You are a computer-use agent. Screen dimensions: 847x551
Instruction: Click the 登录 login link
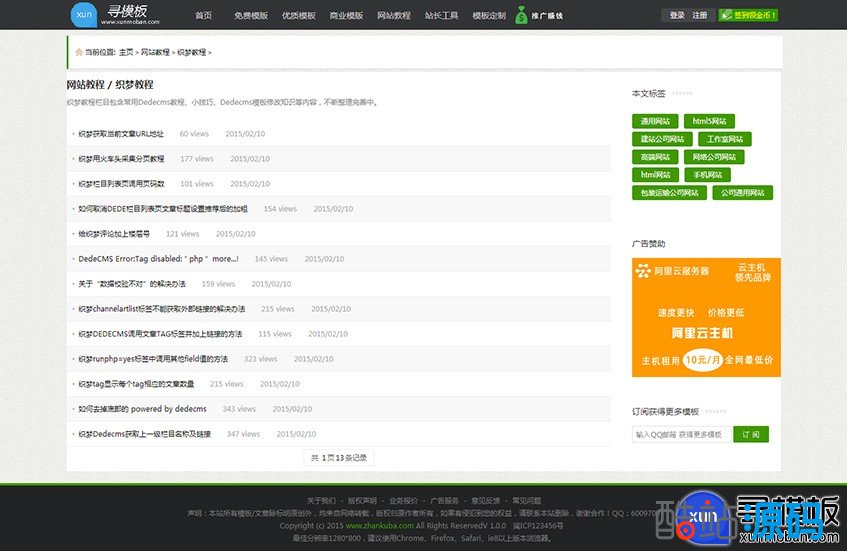coord(677,16)
